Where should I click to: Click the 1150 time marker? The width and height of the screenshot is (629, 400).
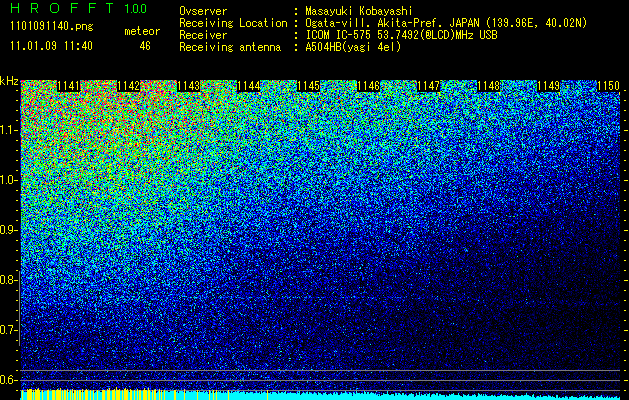(608, 86)
